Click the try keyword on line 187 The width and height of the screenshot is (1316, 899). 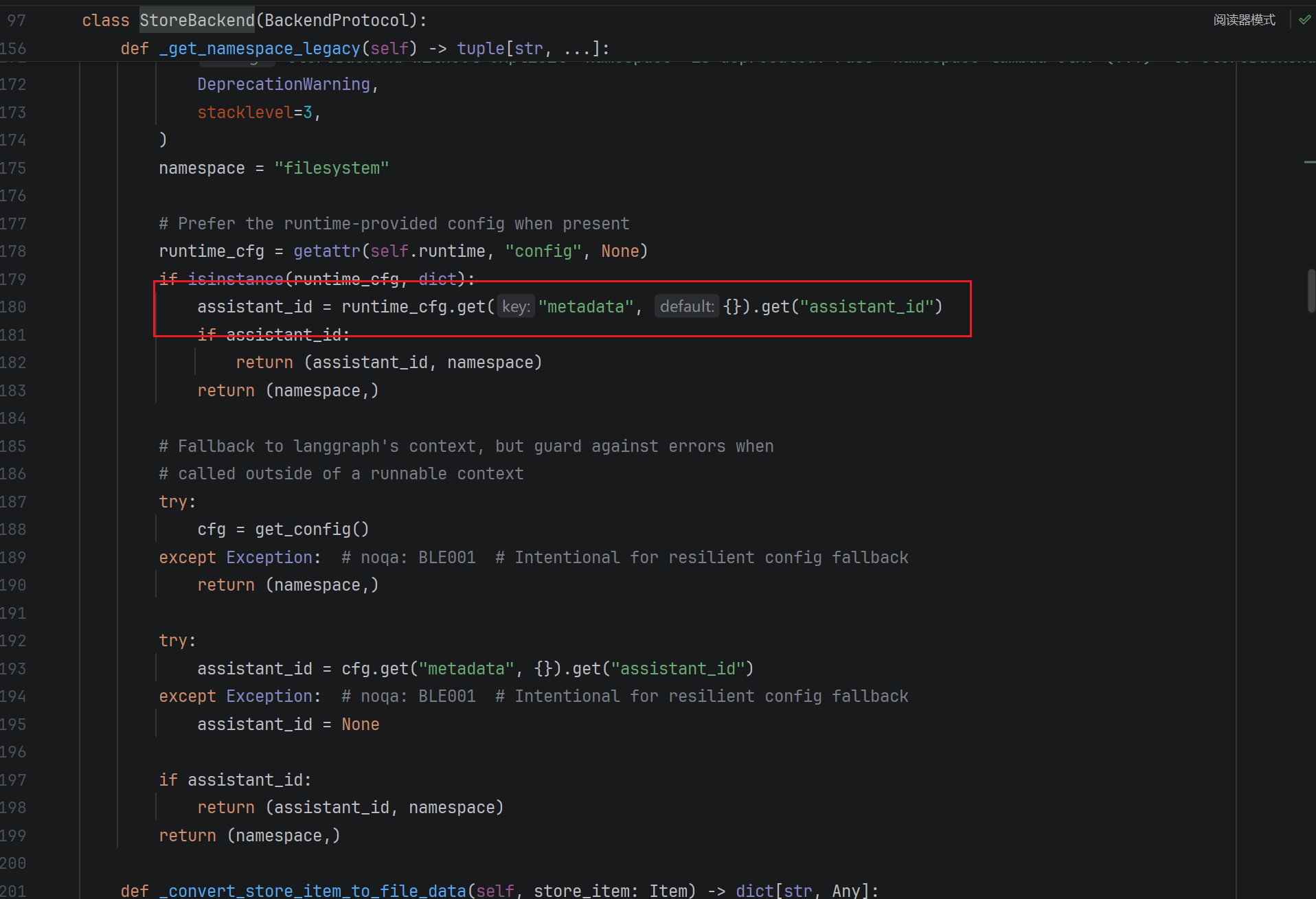[173, 502]
